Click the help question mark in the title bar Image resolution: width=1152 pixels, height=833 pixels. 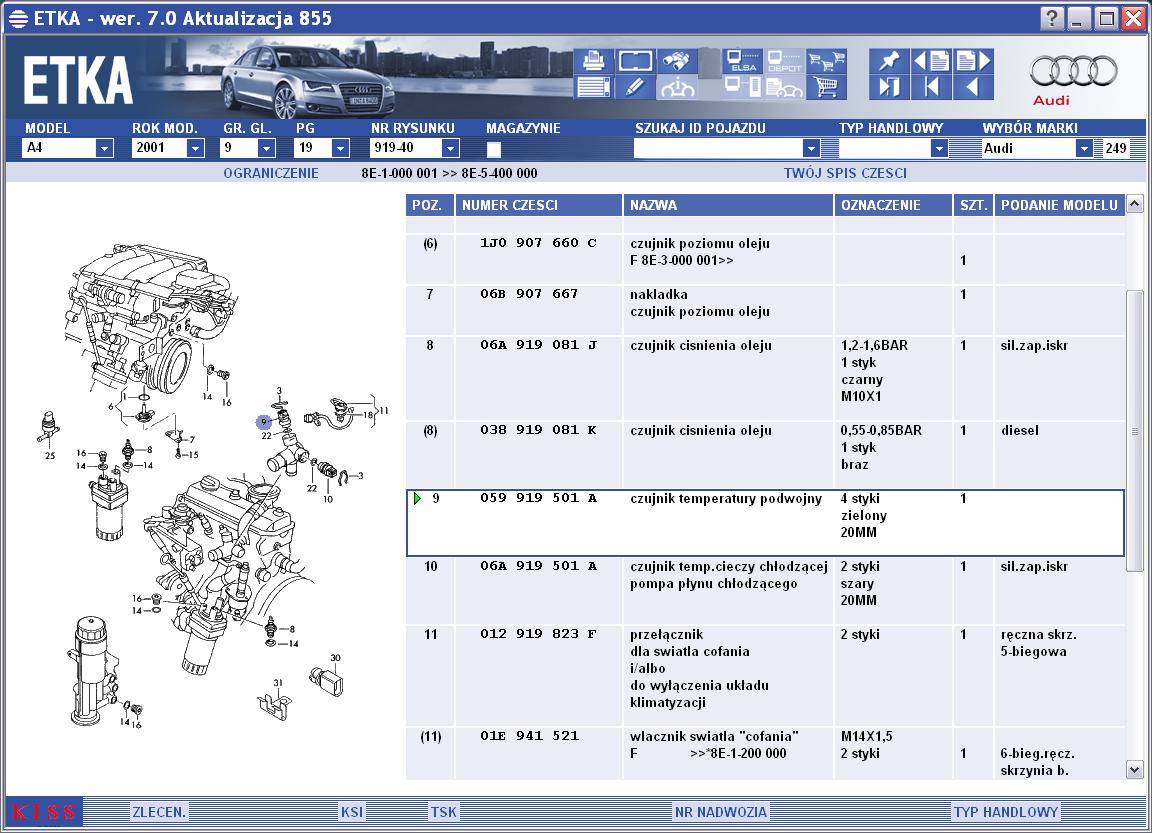pyautogui.click(x=1052, y=18)
